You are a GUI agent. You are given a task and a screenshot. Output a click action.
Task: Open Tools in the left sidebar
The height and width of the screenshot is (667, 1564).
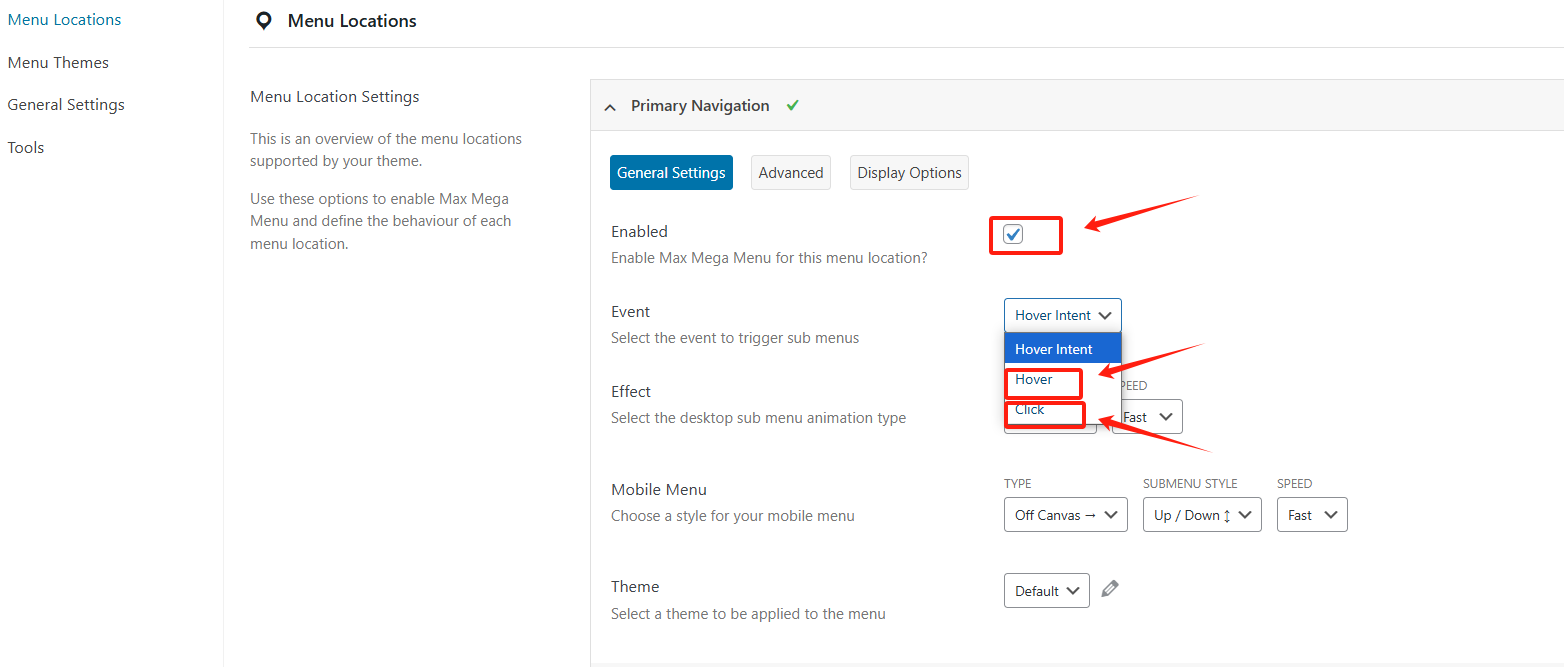click(26, 147)
